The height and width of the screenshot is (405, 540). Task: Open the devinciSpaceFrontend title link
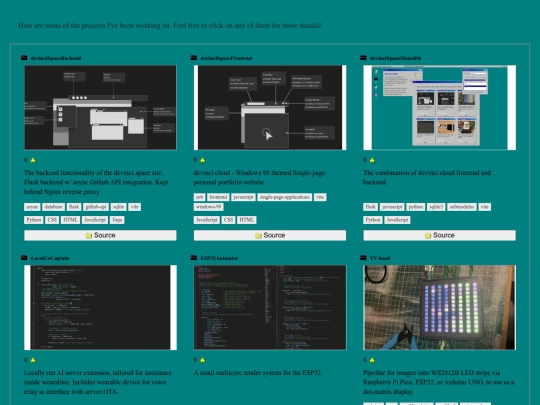tap(226, 58)
